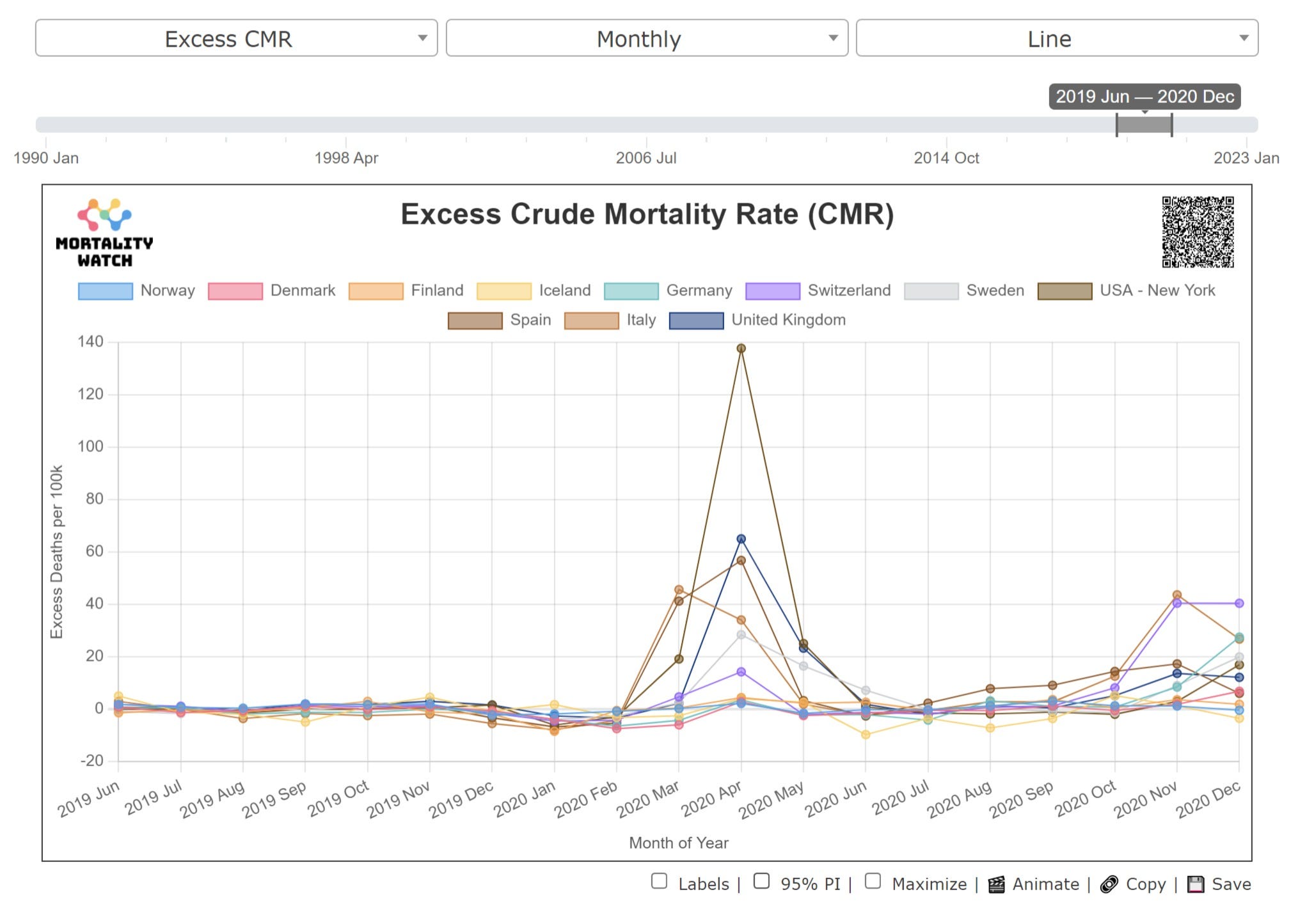Hide the USA - New York series
Screen dimensions: 1291x924
tap(1065, 291)
